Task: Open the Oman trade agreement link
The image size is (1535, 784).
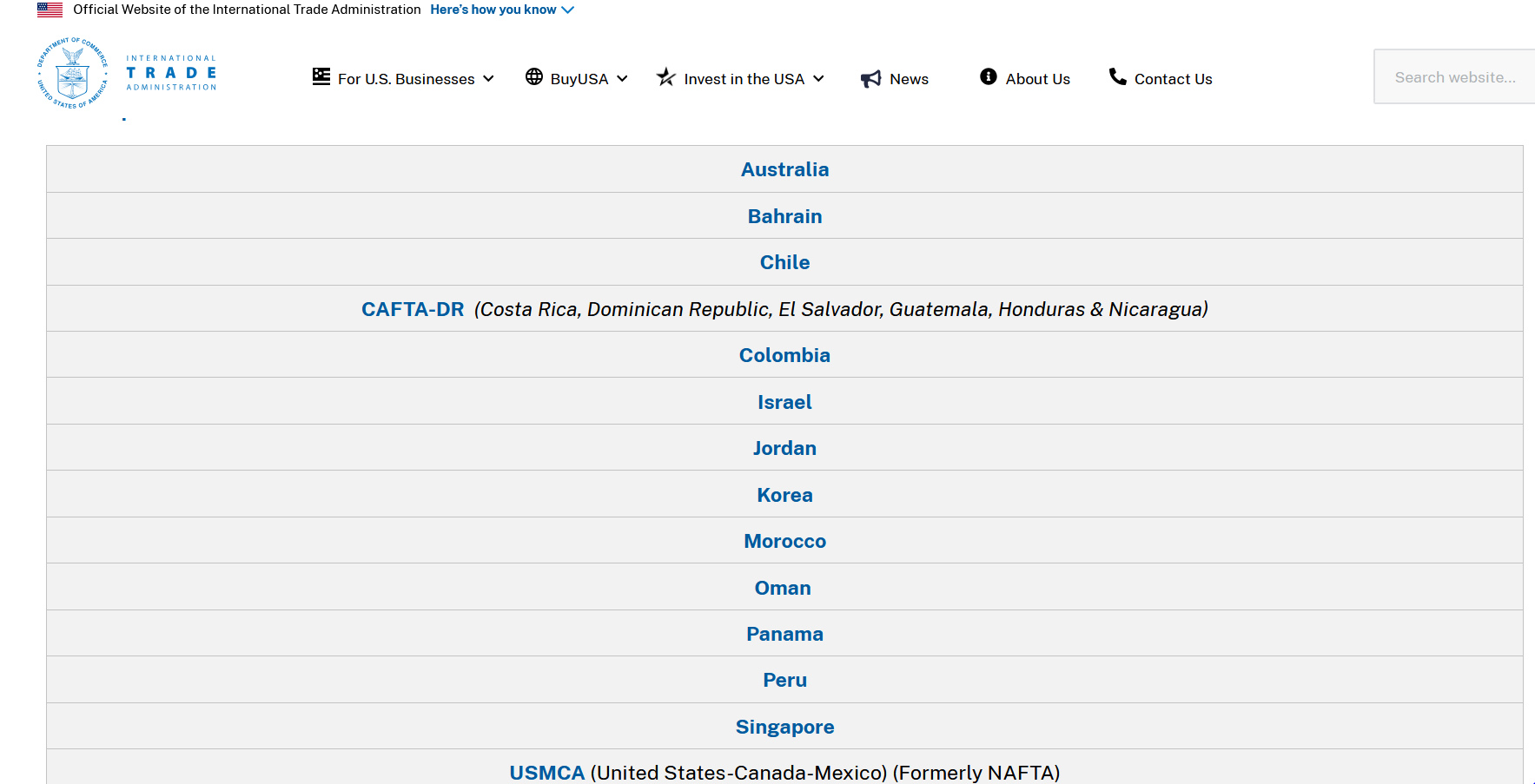Action: (783, 588)
